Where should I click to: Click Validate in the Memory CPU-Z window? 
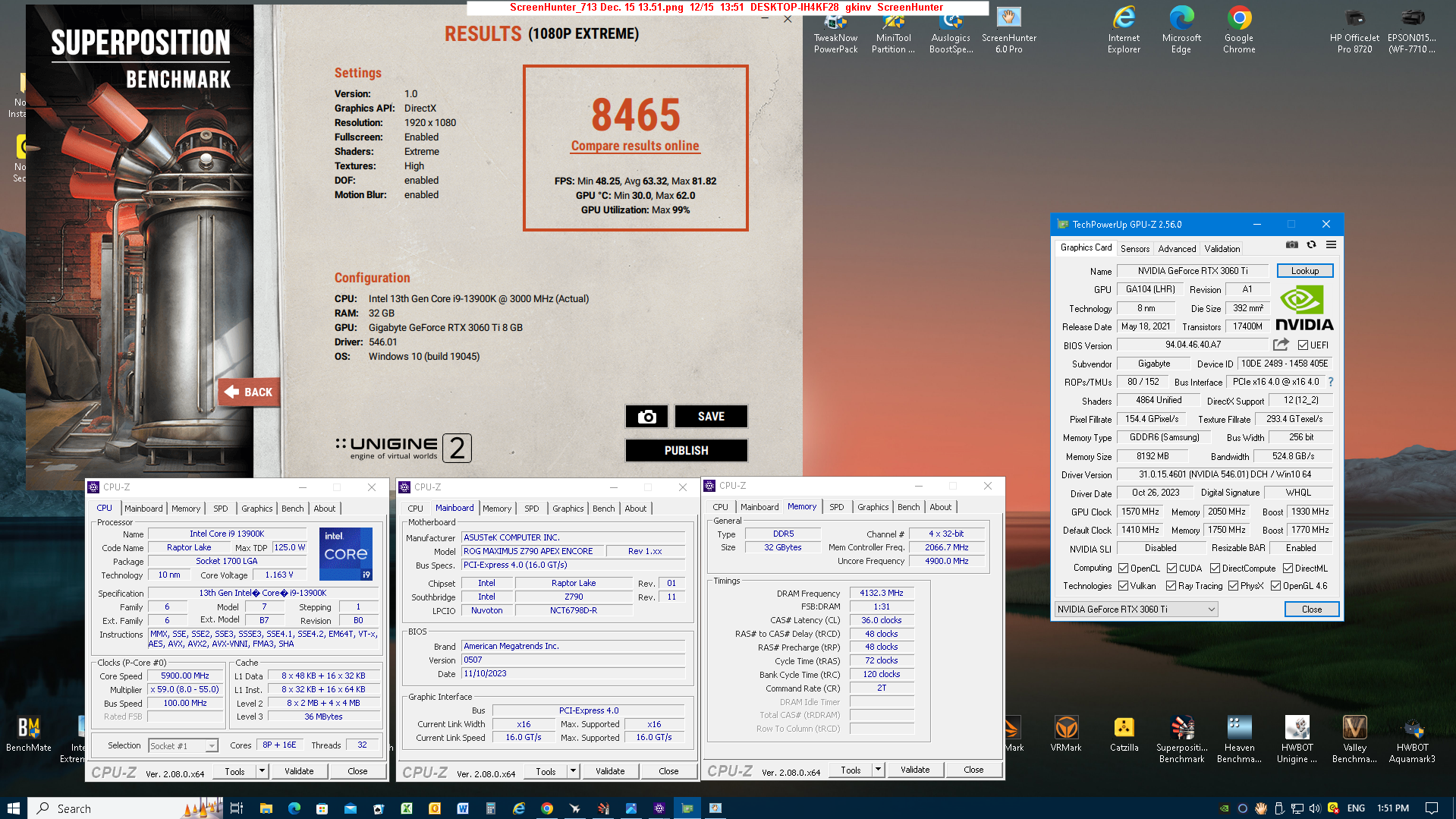point(915,770)
